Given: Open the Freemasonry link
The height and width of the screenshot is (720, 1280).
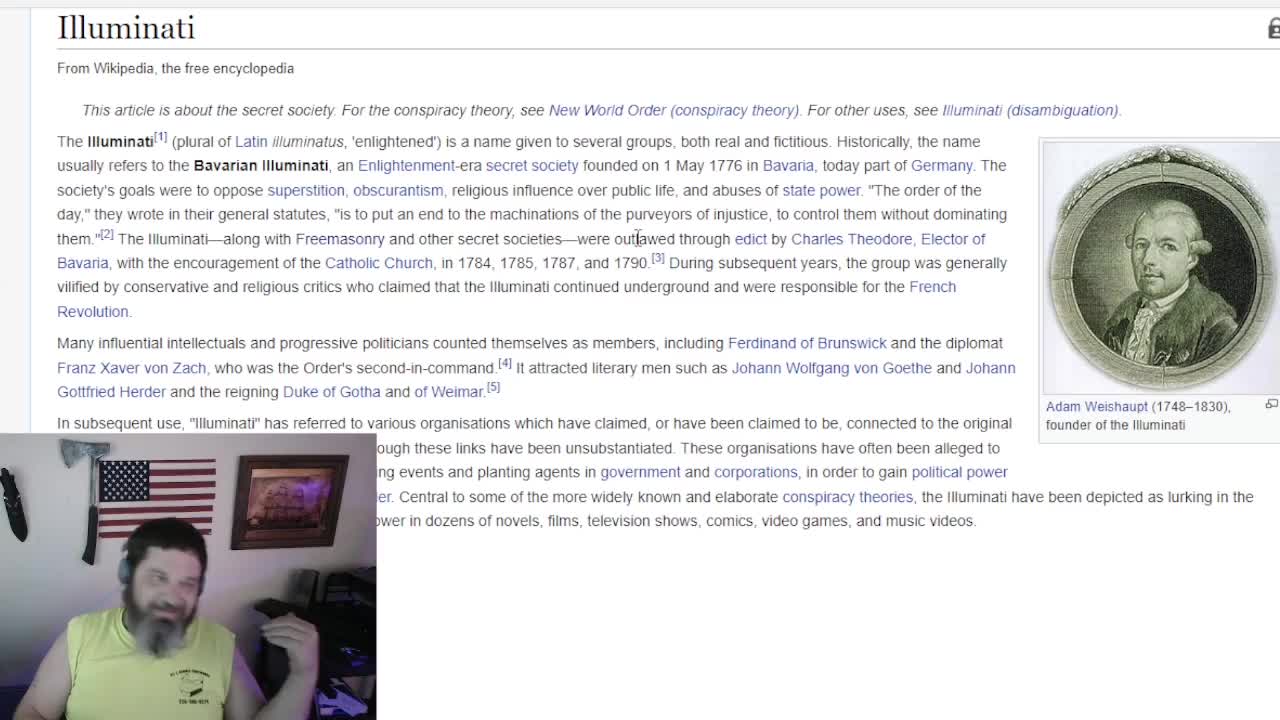Looking at the screenshot, I should 340,239.
